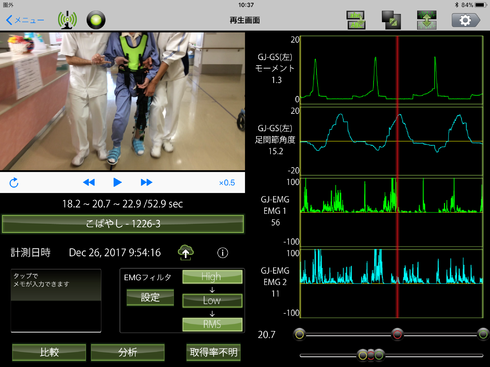Select the こばやし - 1226-3 recording bar
This screenshot has height=367, width=490.
point(123,224)
